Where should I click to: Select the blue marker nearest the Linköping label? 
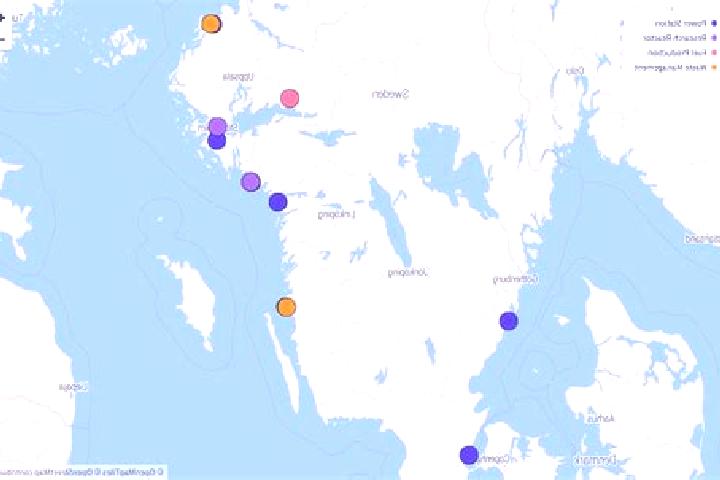(x=278, y=202)
